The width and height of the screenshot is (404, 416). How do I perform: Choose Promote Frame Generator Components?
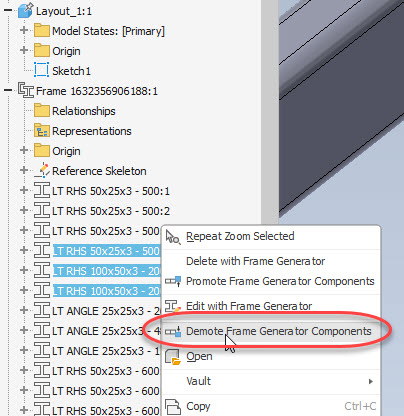[271, 281]
